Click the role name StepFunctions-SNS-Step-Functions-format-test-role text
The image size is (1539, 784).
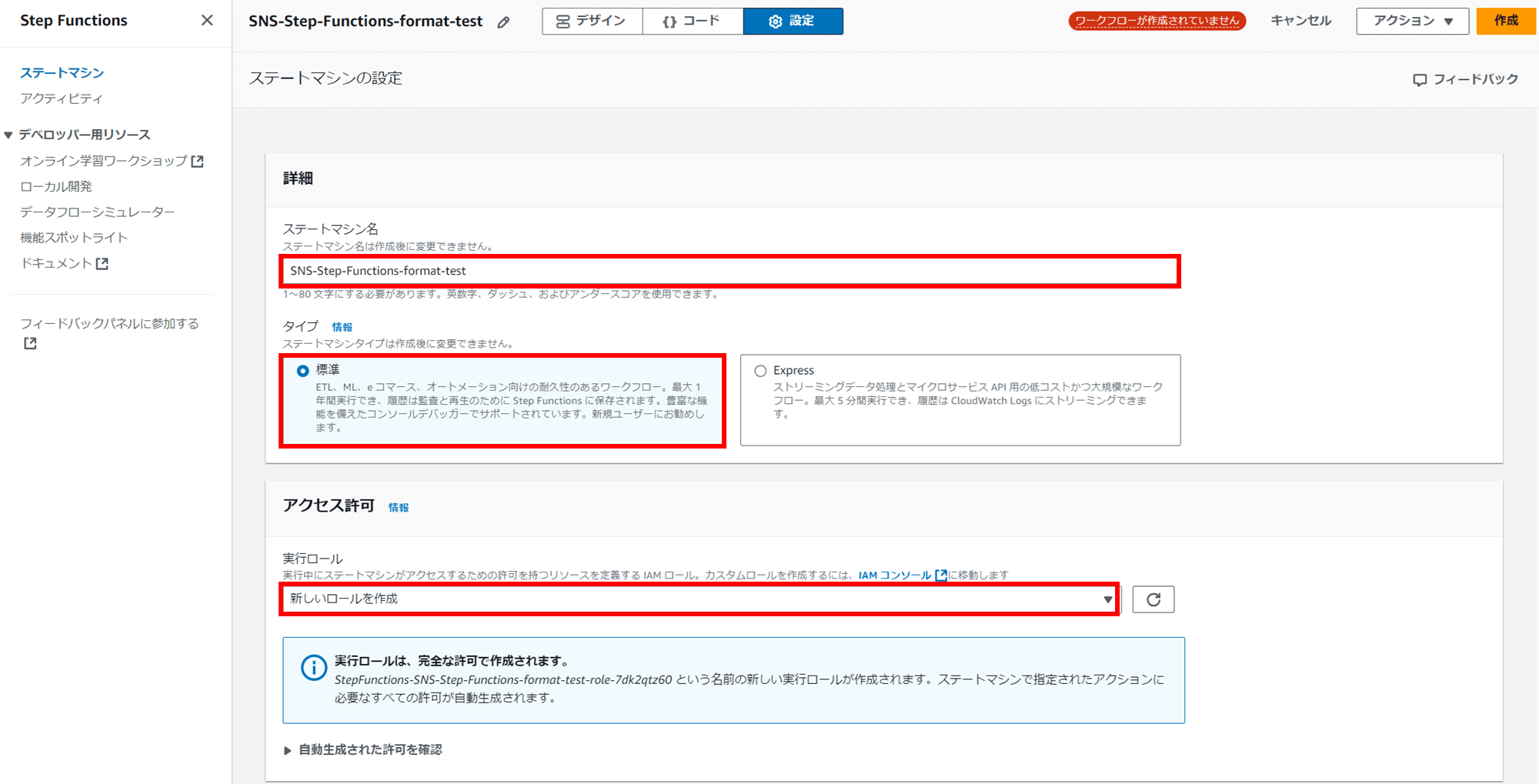click(503, 679)
